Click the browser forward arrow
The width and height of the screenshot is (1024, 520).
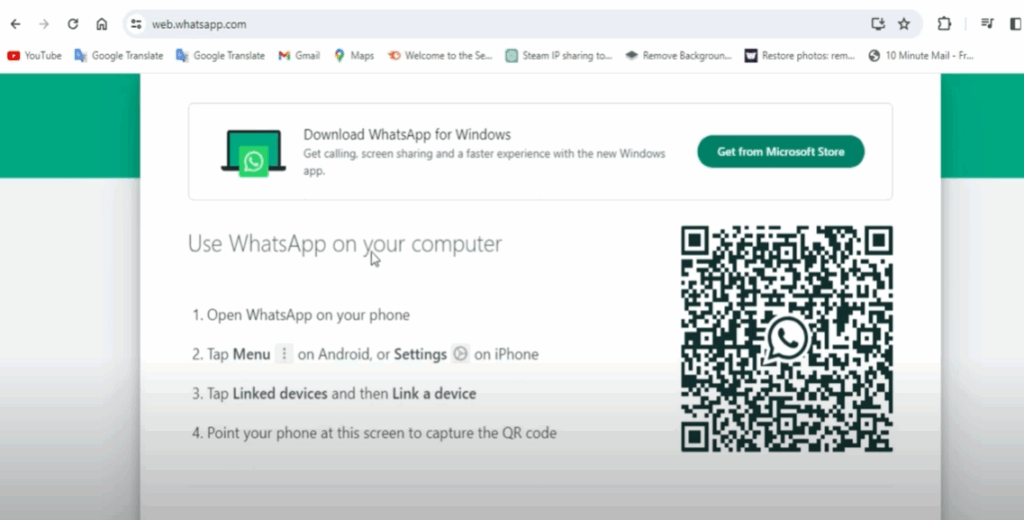(x=44, y=24)
